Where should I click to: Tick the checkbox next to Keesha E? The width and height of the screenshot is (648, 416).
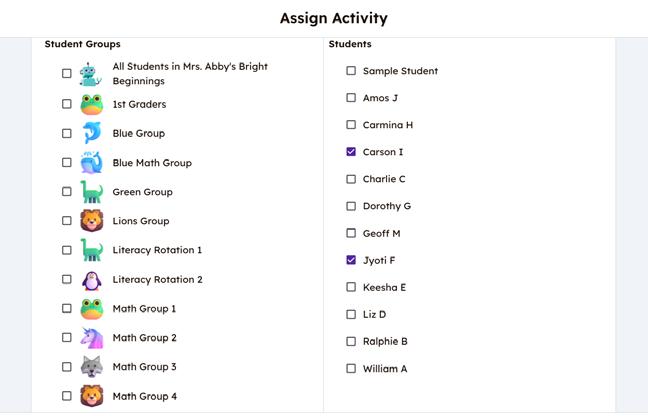pyautogui.click(x=351, y=287)
